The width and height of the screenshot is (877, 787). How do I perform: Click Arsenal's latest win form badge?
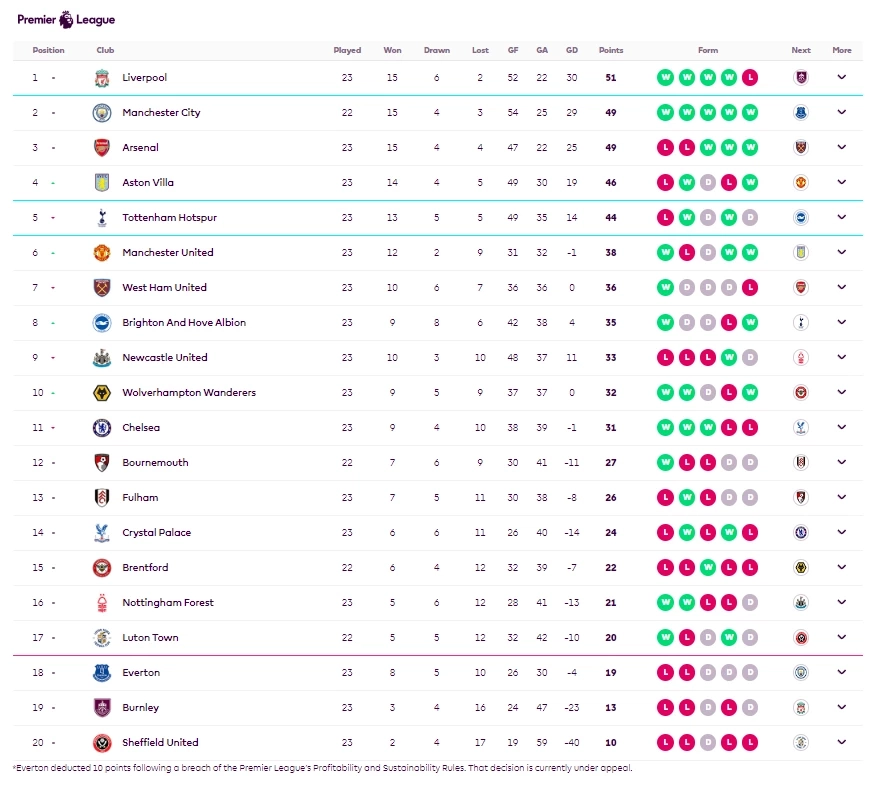coord(750,148)
